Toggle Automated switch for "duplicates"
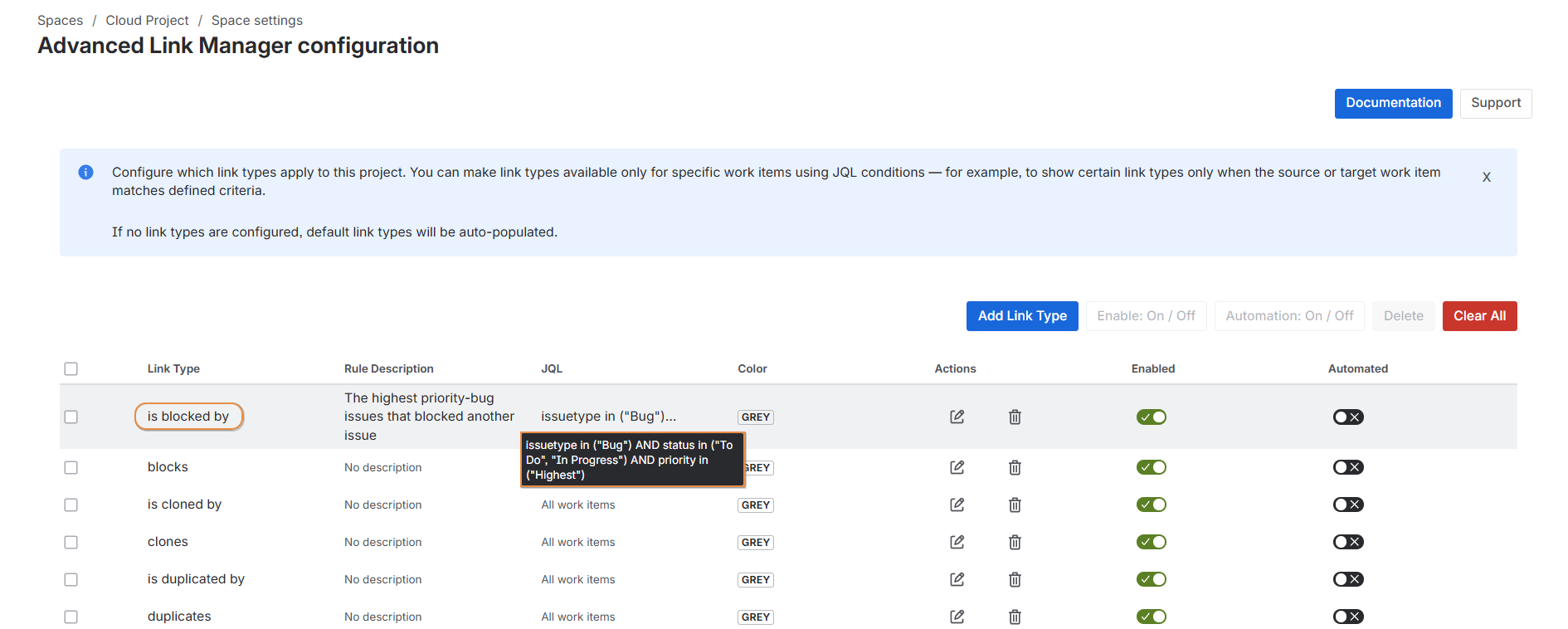 click(1348, 617)
